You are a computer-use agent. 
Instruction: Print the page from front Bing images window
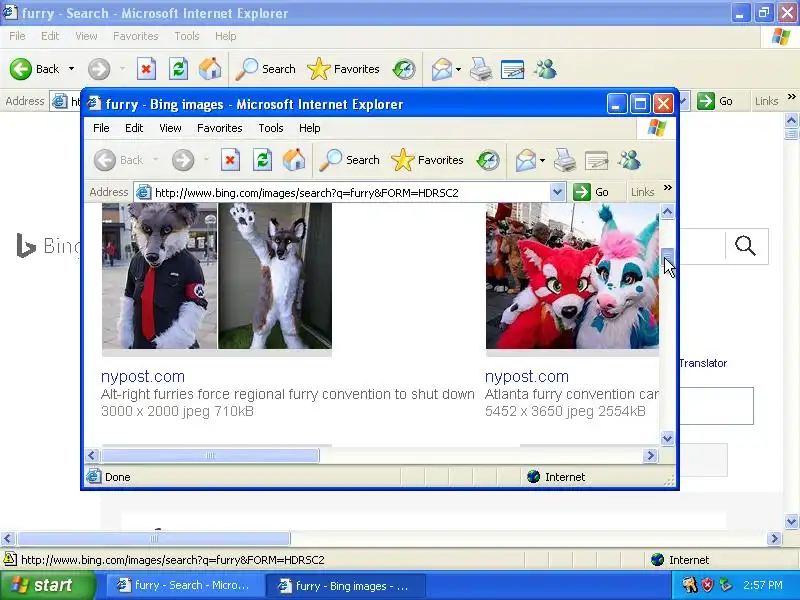(565, 160)
